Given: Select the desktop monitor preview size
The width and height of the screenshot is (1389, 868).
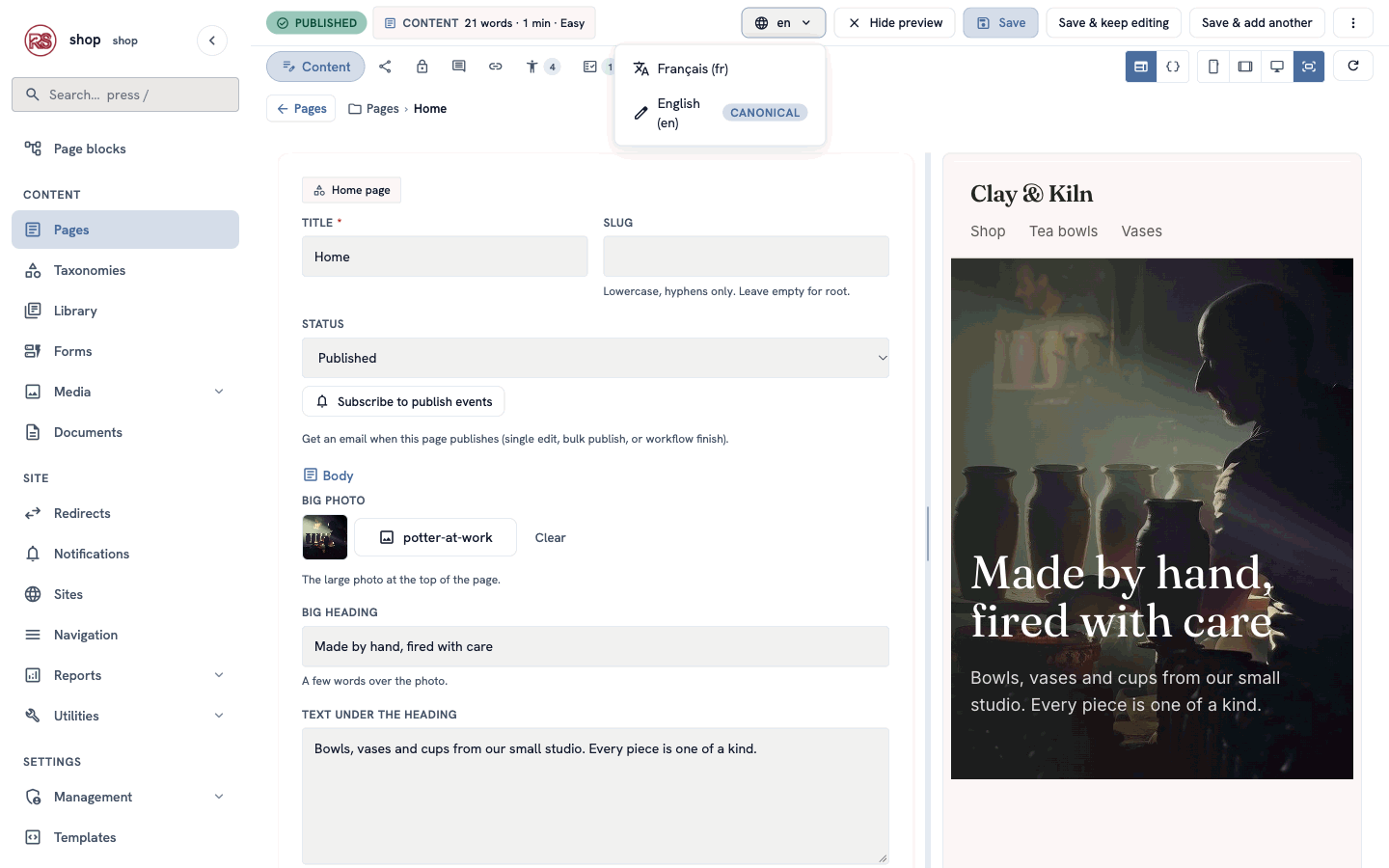Looking at the screenshot, I should [1277, 67].
